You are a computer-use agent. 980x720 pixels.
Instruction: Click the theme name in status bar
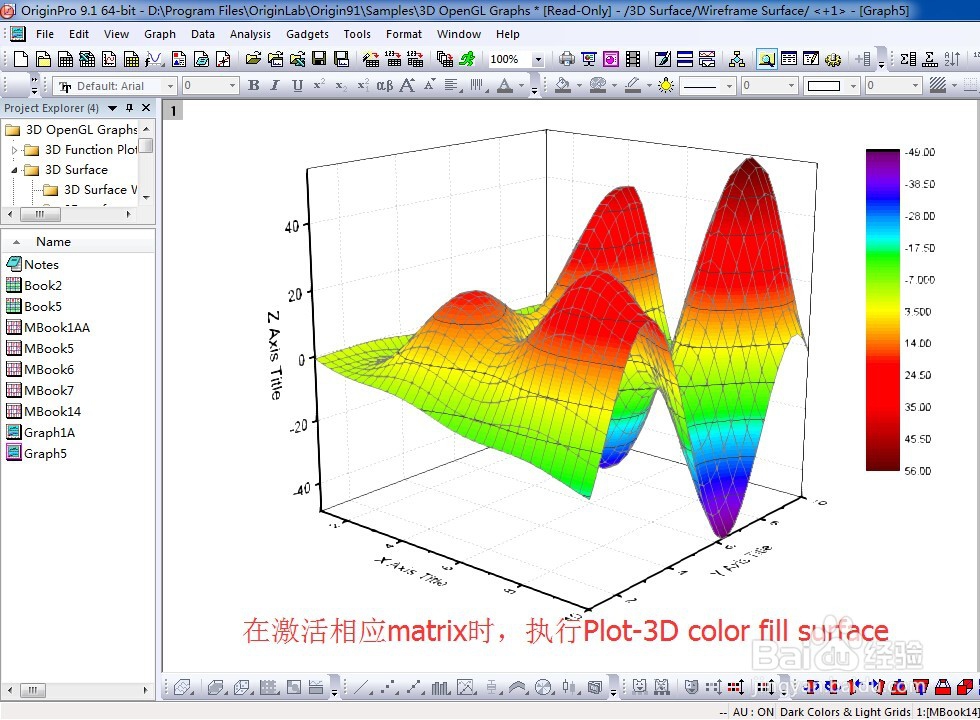845,712
